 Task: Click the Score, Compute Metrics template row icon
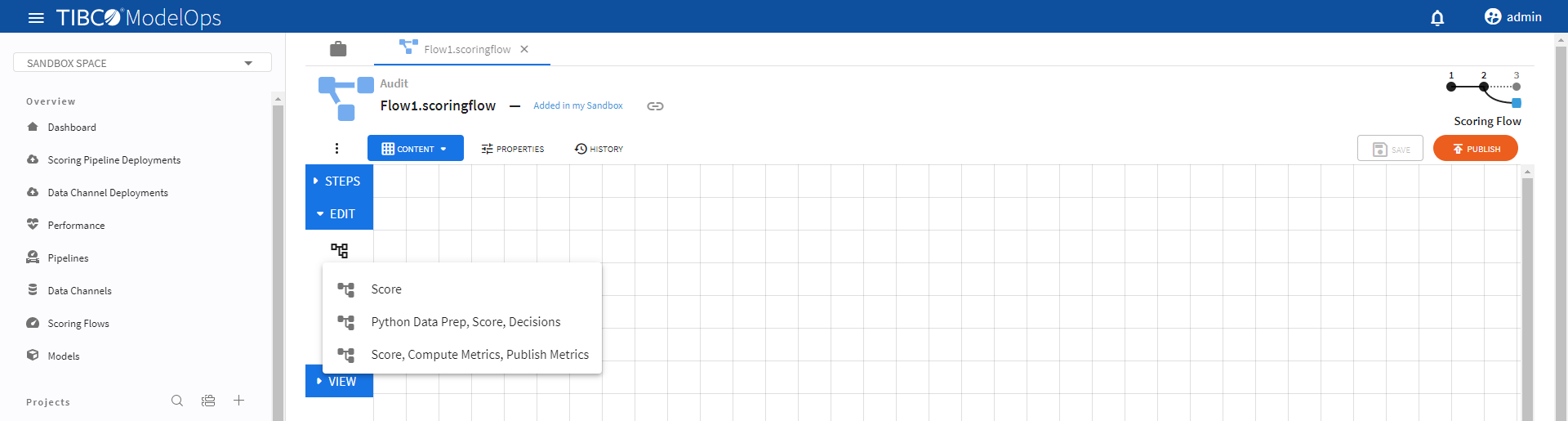coord(346,355)
